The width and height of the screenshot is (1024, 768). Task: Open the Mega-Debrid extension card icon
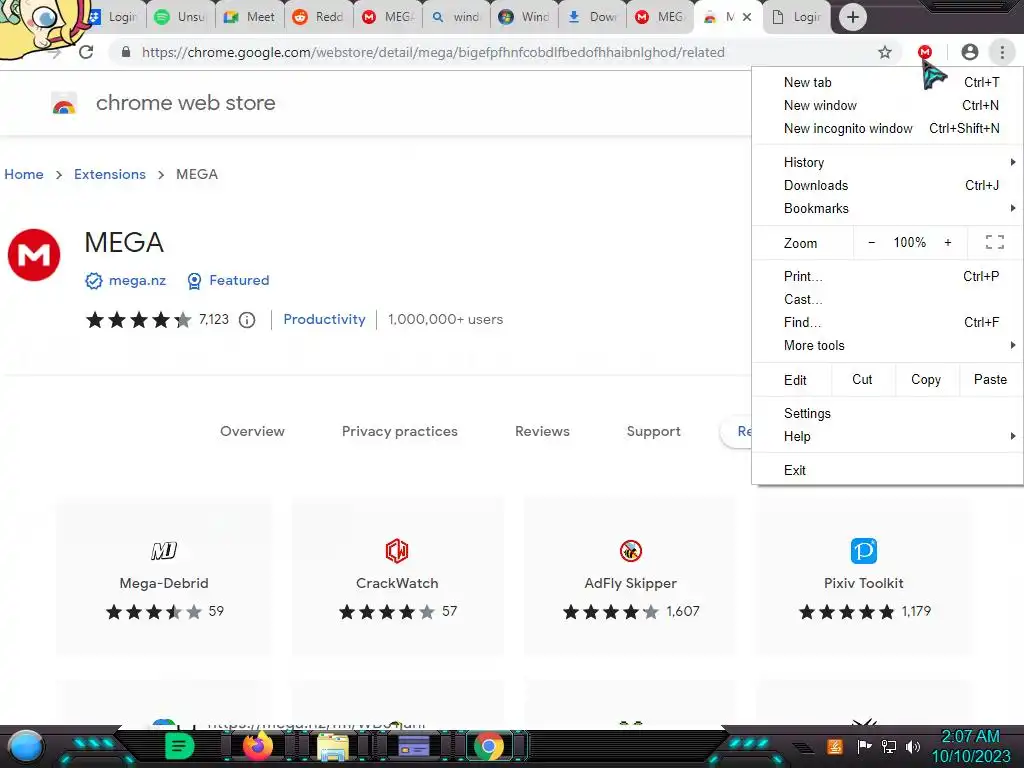164,551
